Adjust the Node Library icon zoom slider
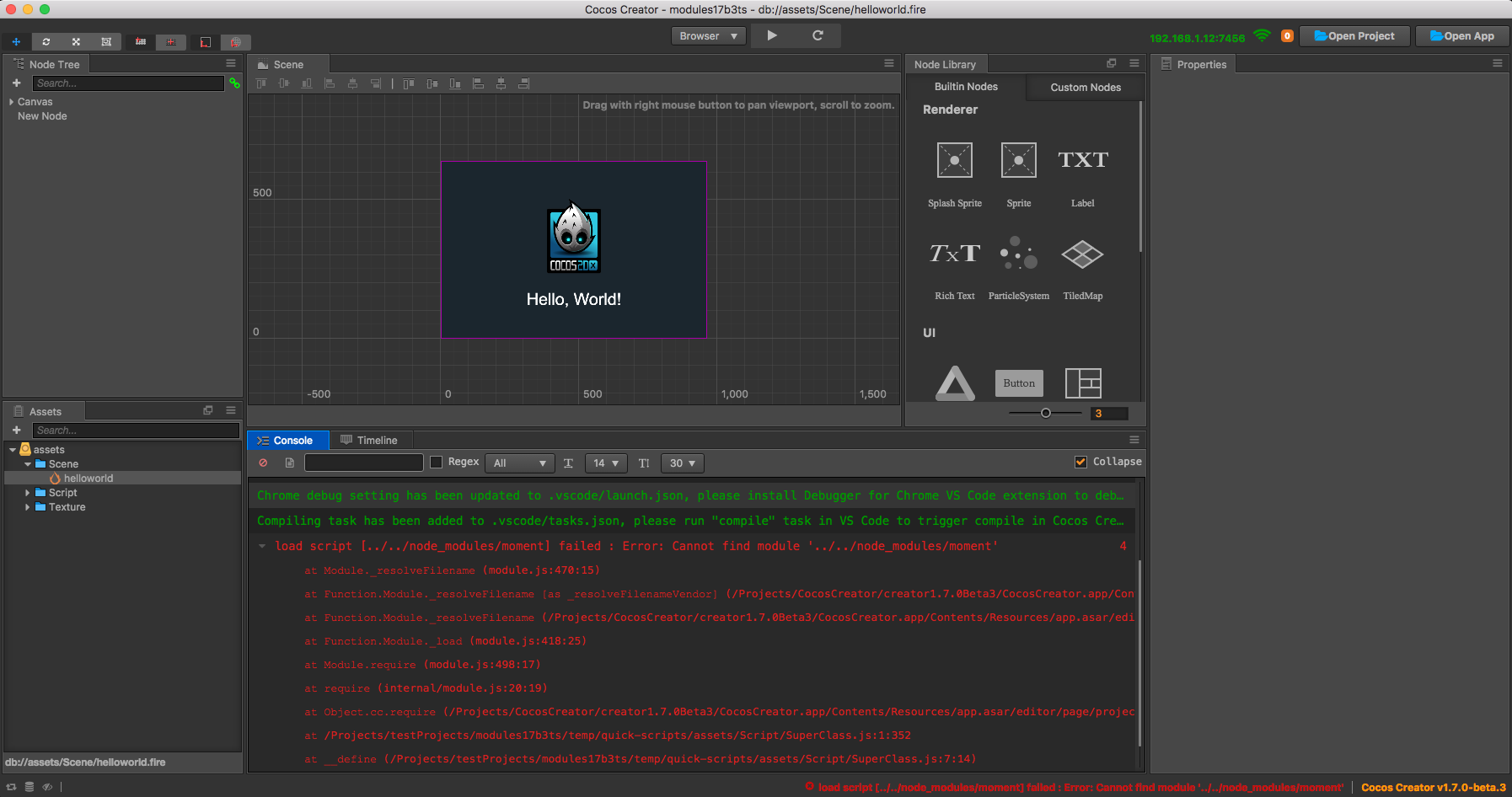1512x797 pixels. (x=1045, y=413)
